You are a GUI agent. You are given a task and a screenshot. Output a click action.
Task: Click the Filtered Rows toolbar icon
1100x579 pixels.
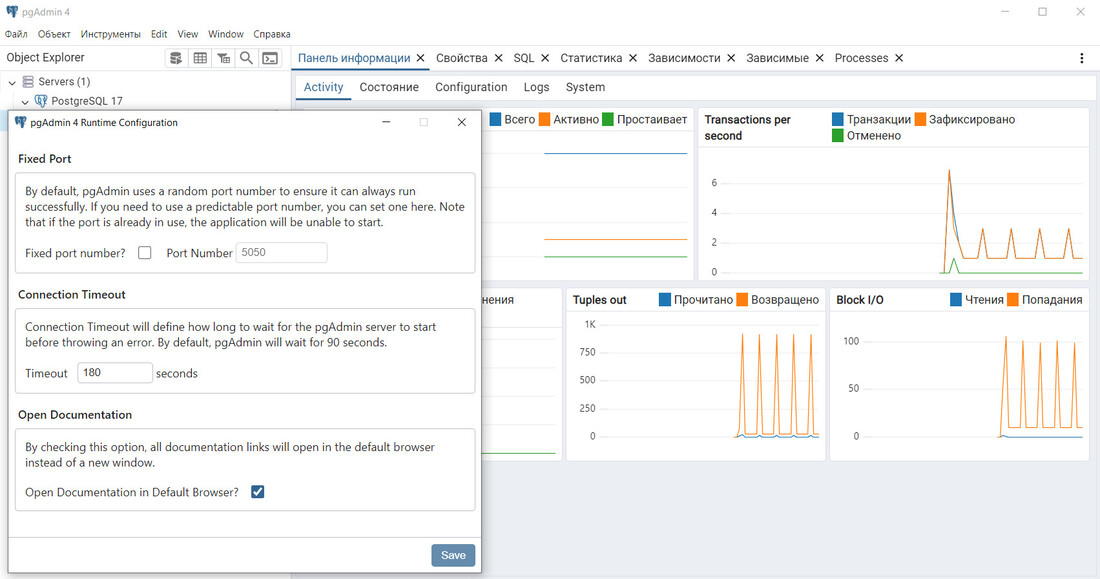(223, 58)
